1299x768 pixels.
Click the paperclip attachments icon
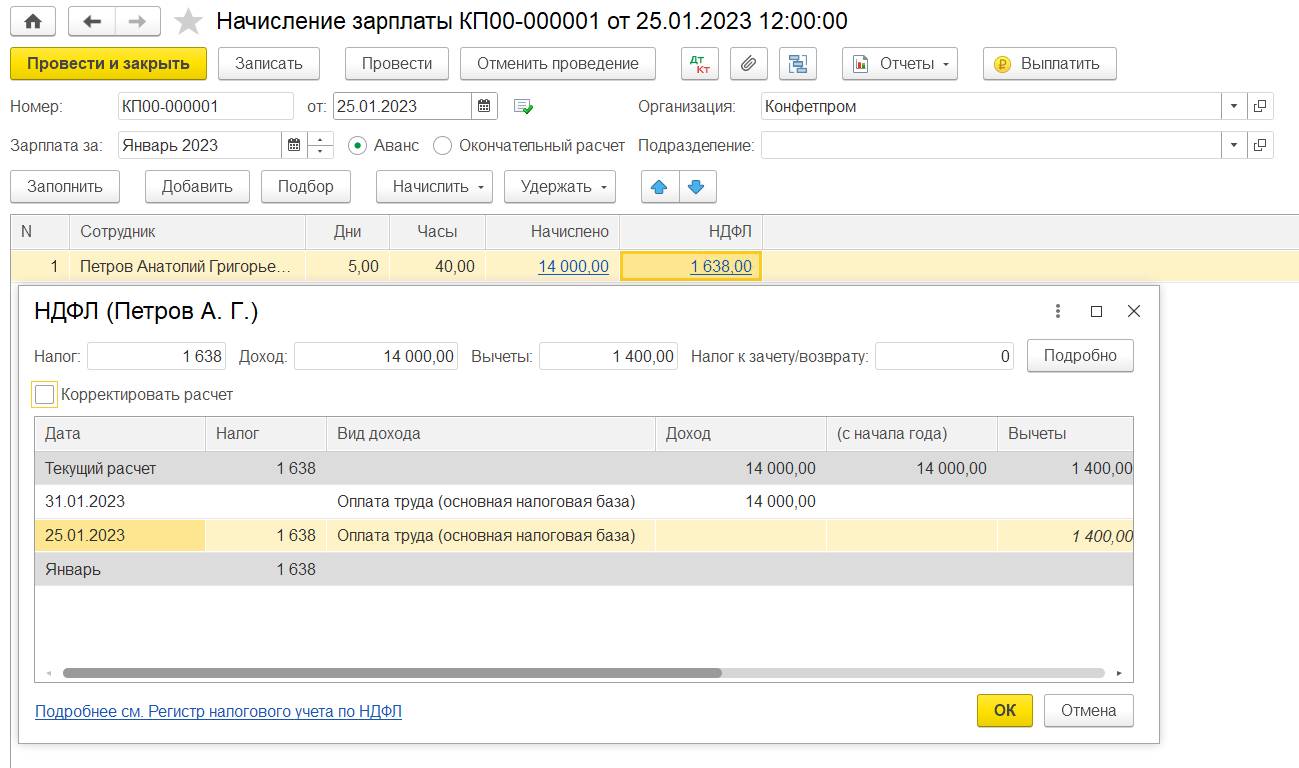click(748, 64)
